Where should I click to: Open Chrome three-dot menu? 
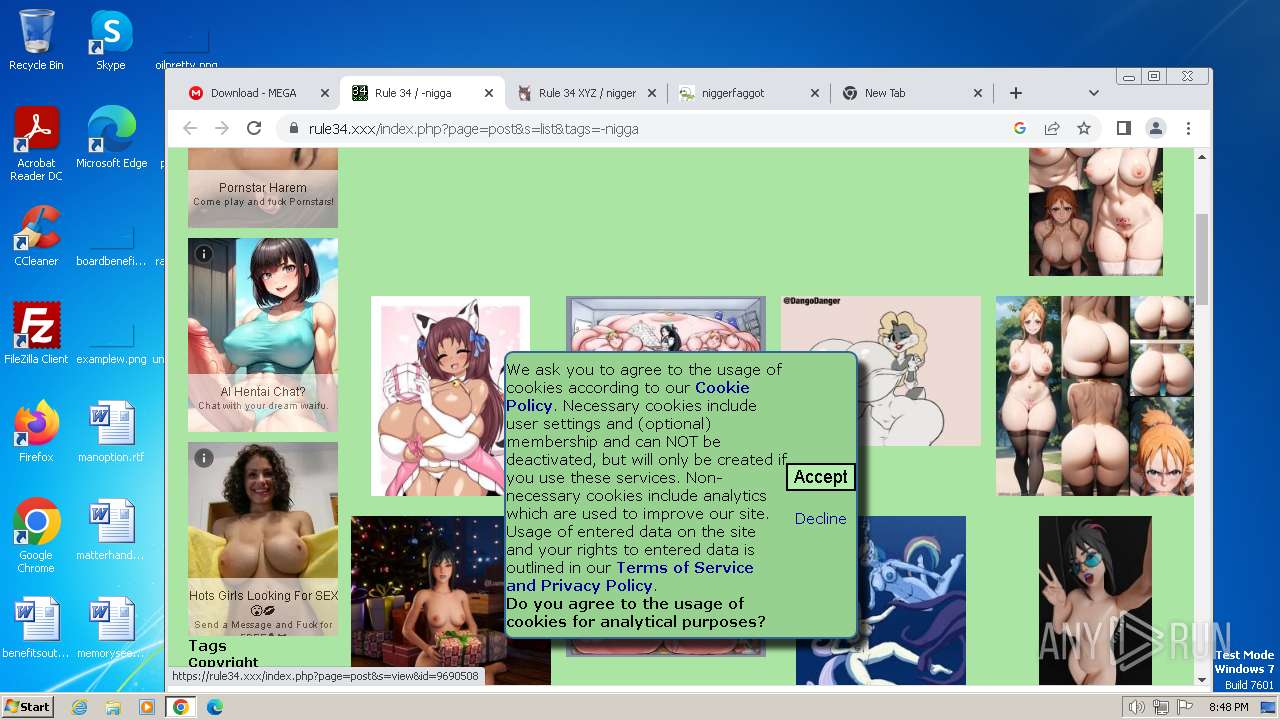pos(1188,128)
